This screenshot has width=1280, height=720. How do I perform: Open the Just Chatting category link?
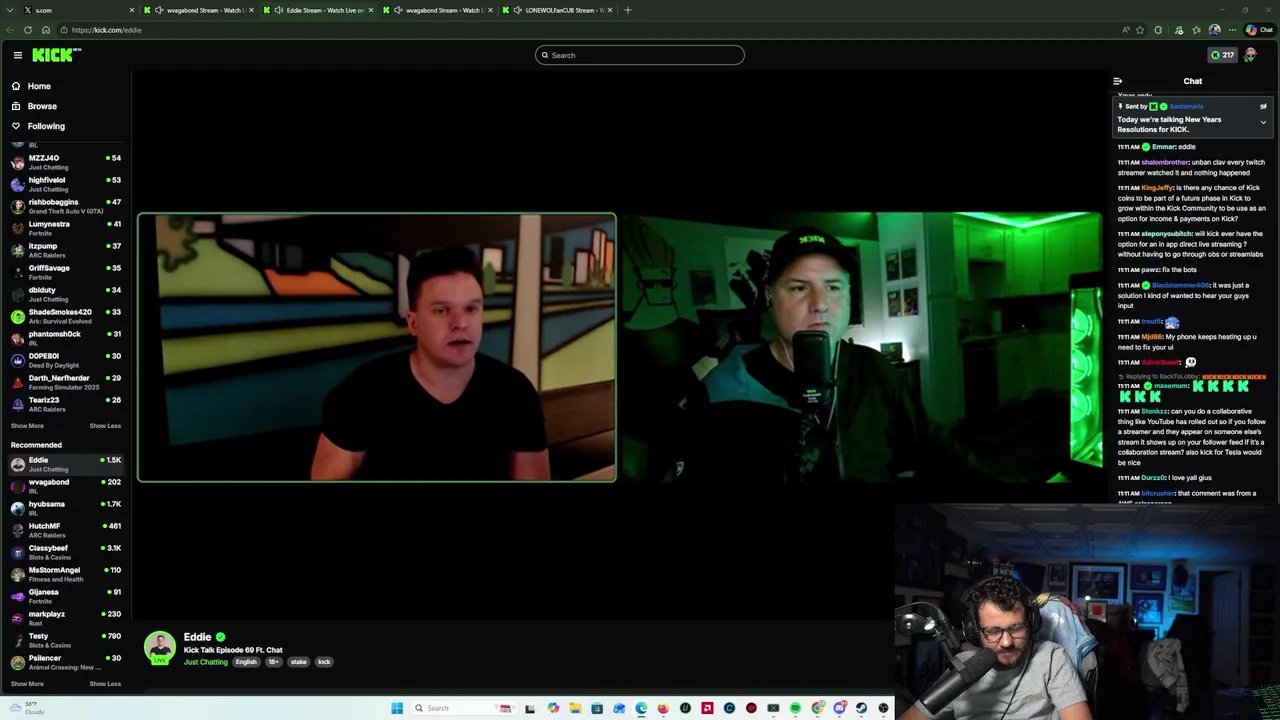pos(205,662)
